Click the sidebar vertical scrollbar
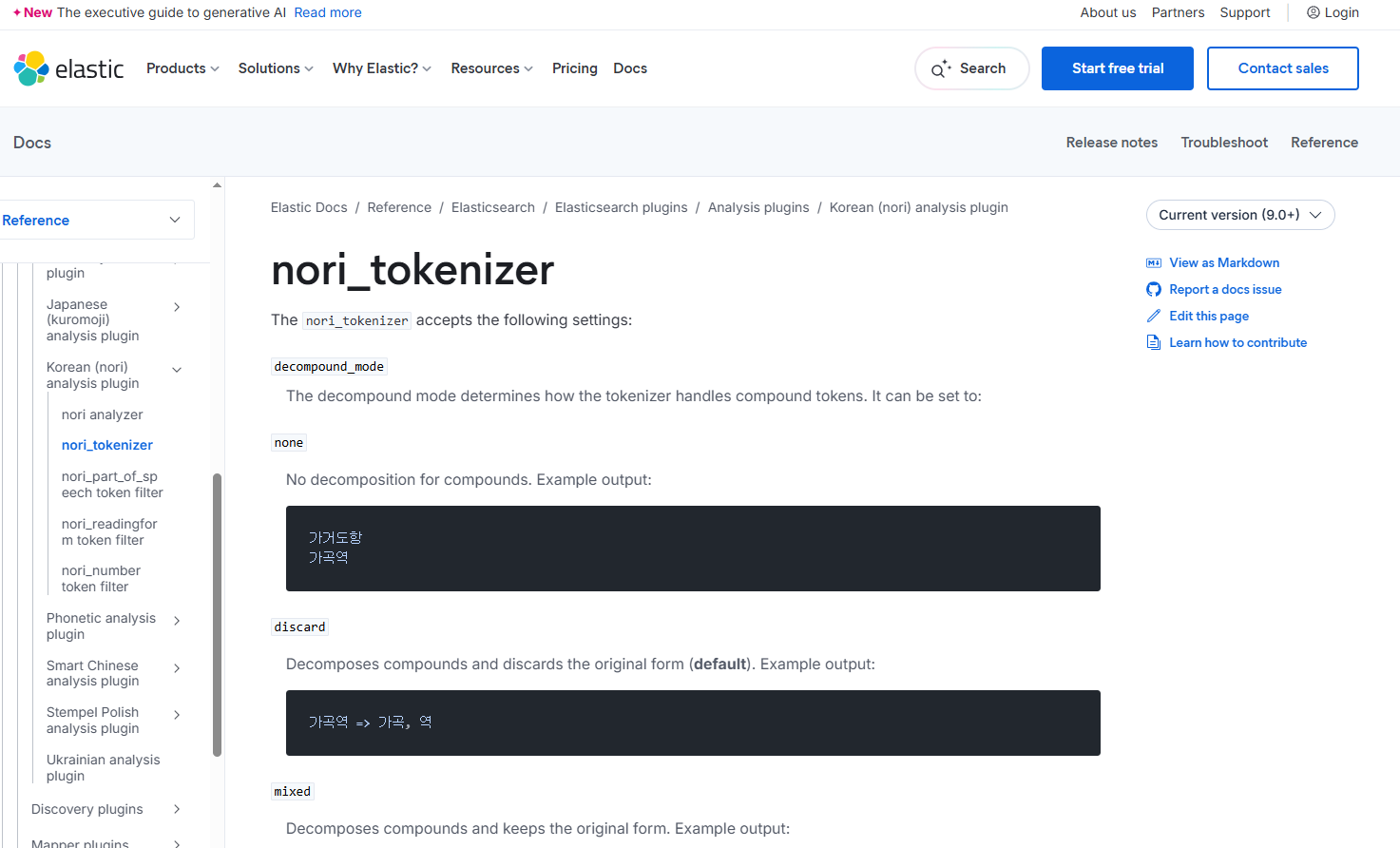 coord(217,614)
